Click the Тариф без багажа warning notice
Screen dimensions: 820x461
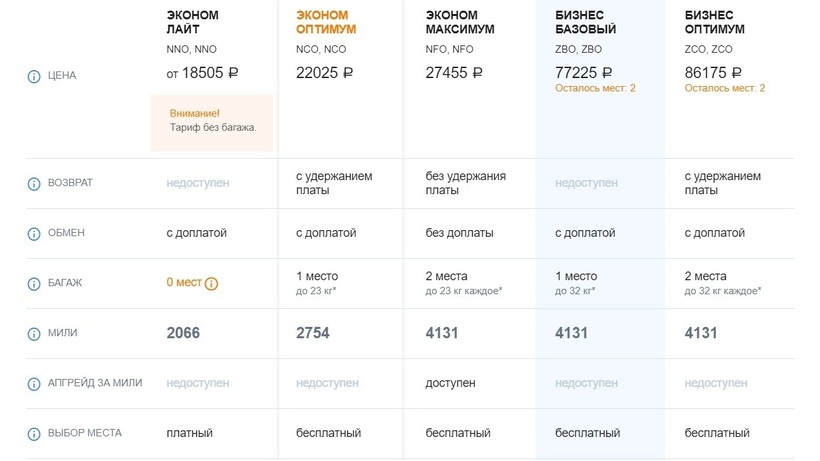click(211, 121)
